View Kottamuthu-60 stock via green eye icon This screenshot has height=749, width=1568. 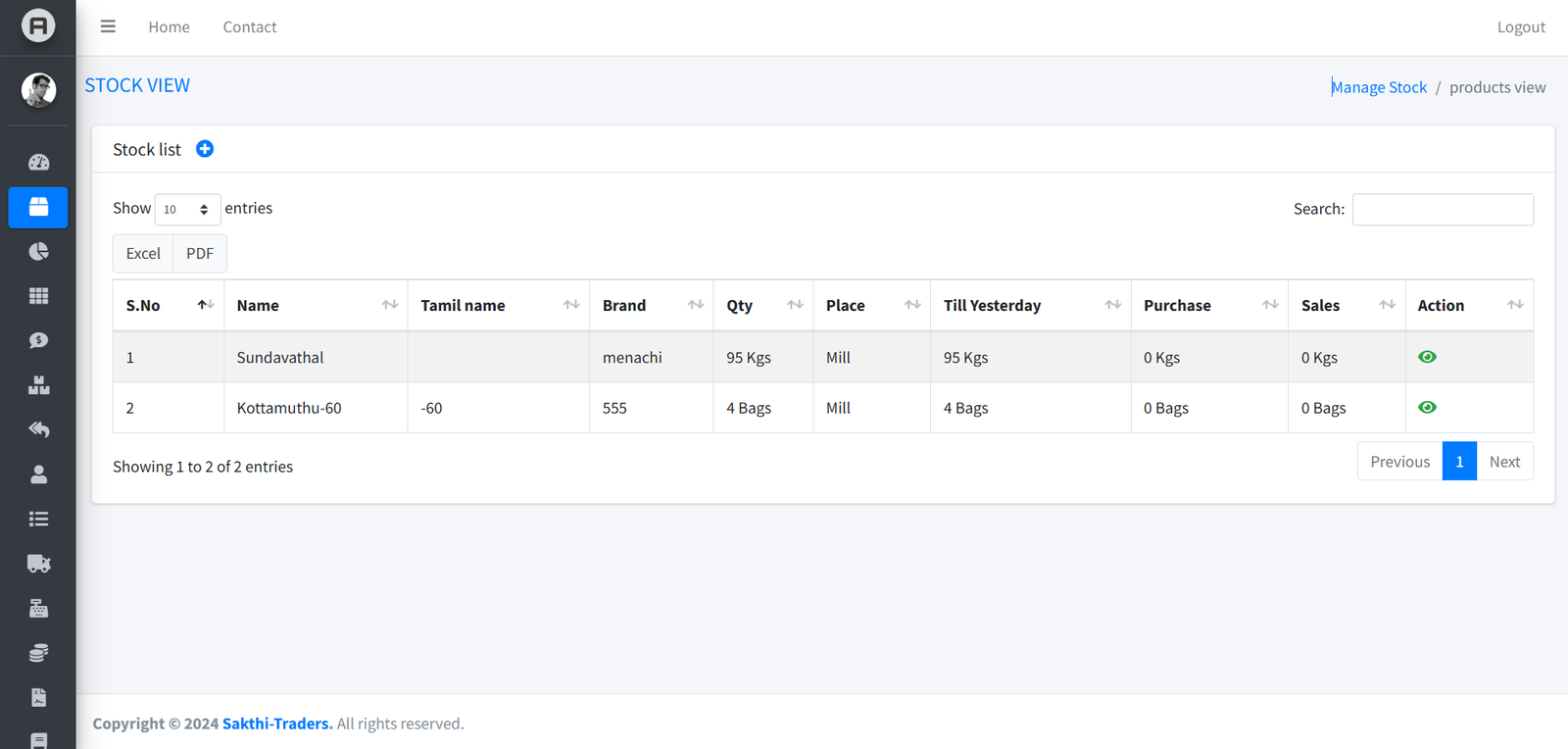(x=1427, y=408)
